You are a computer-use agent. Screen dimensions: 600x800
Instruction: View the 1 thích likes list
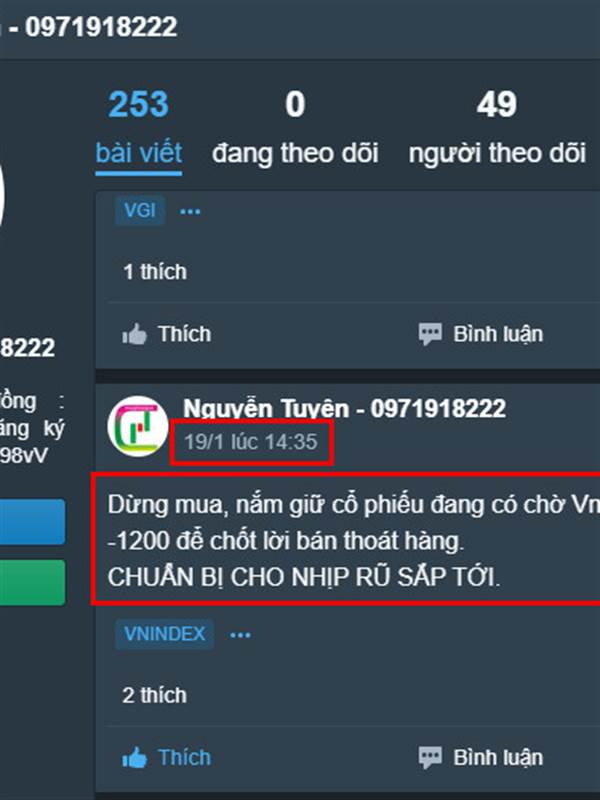point(155,271)
